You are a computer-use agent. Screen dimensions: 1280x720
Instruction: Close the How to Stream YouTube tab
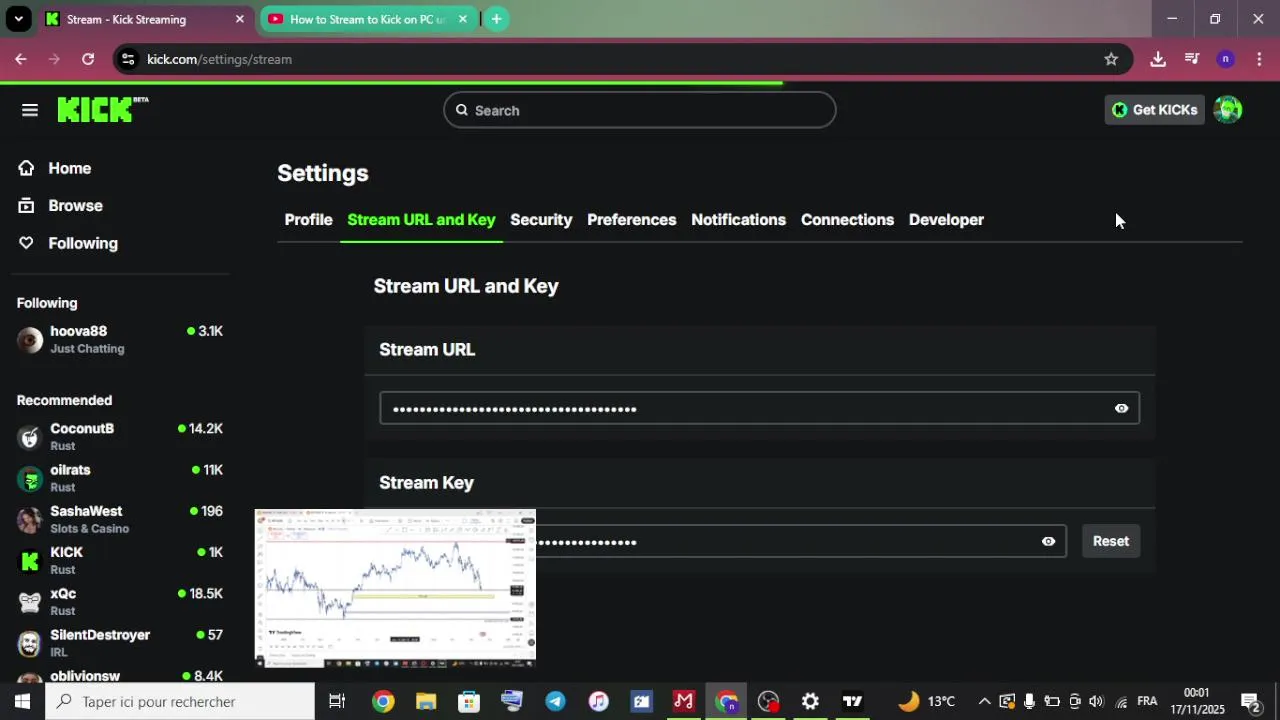pyautogui.click(x=462, y=19)
